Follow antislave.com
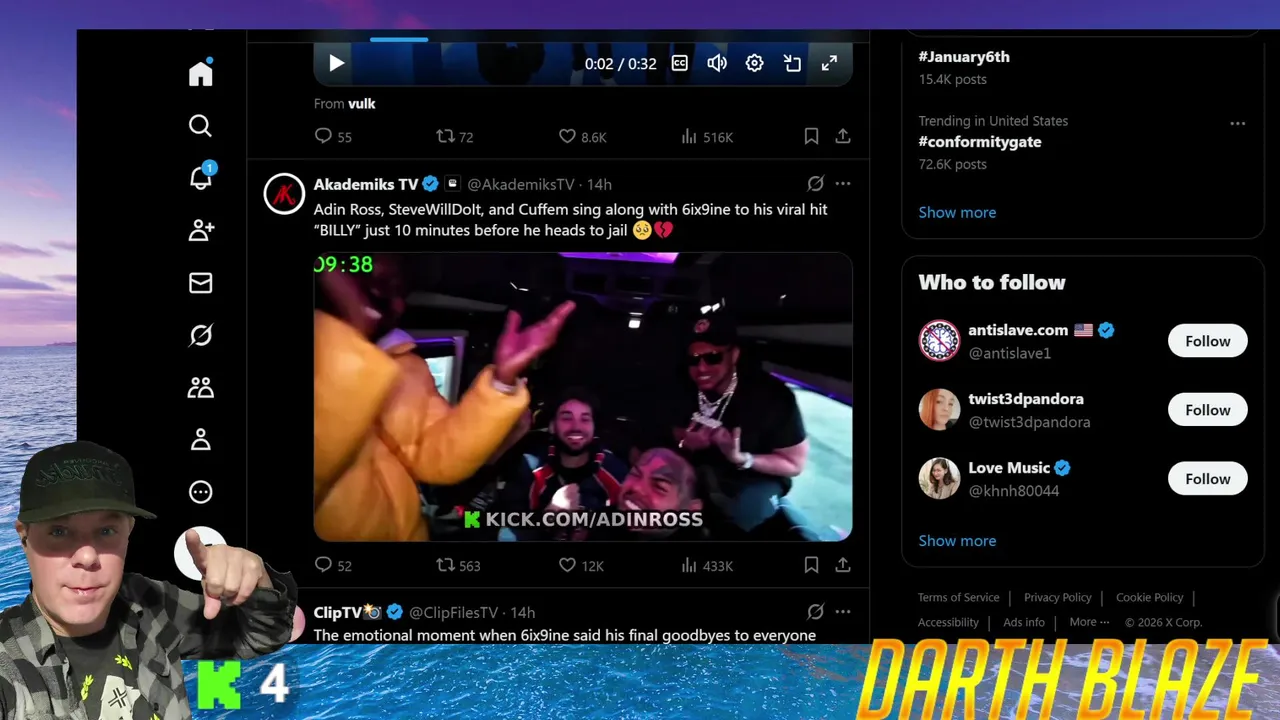 (x=1208, y=341)
